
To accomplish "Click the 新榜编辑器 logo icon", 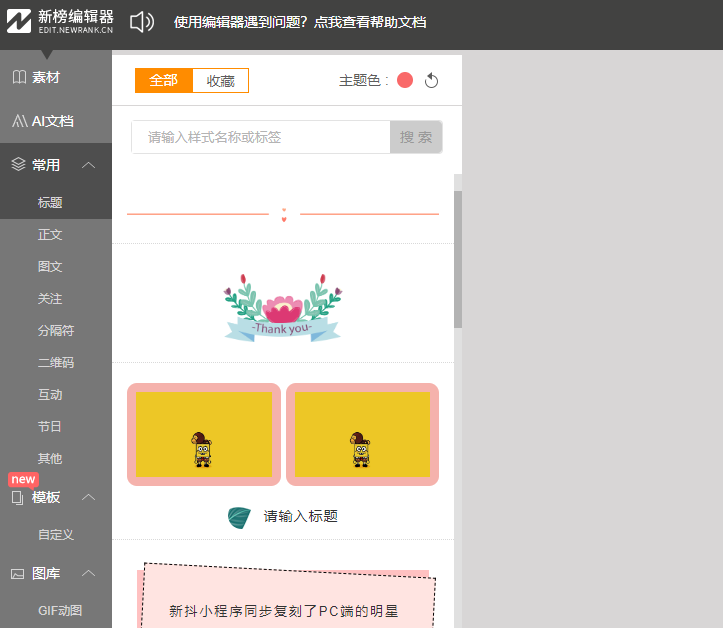I will point(18,22).
